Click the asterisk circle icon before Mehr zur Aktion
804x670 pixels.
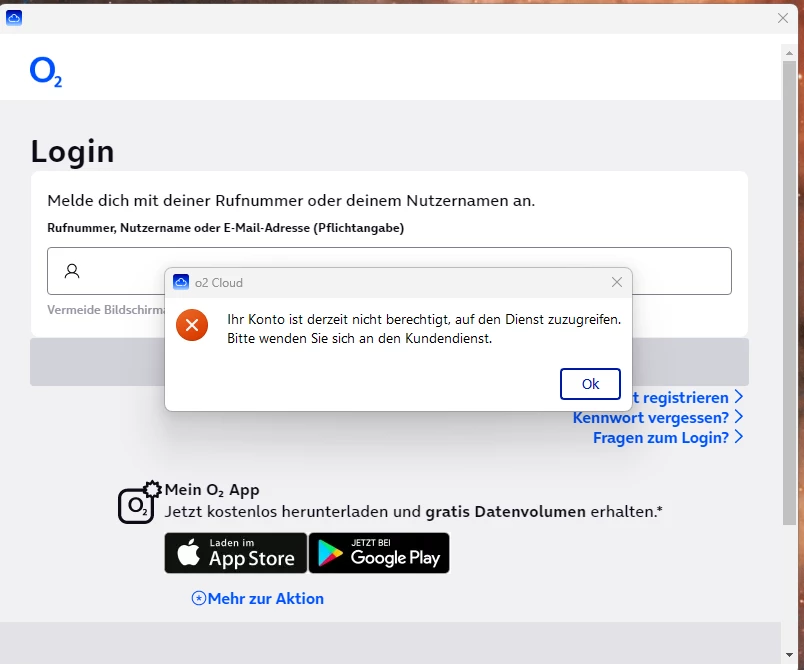198,598
